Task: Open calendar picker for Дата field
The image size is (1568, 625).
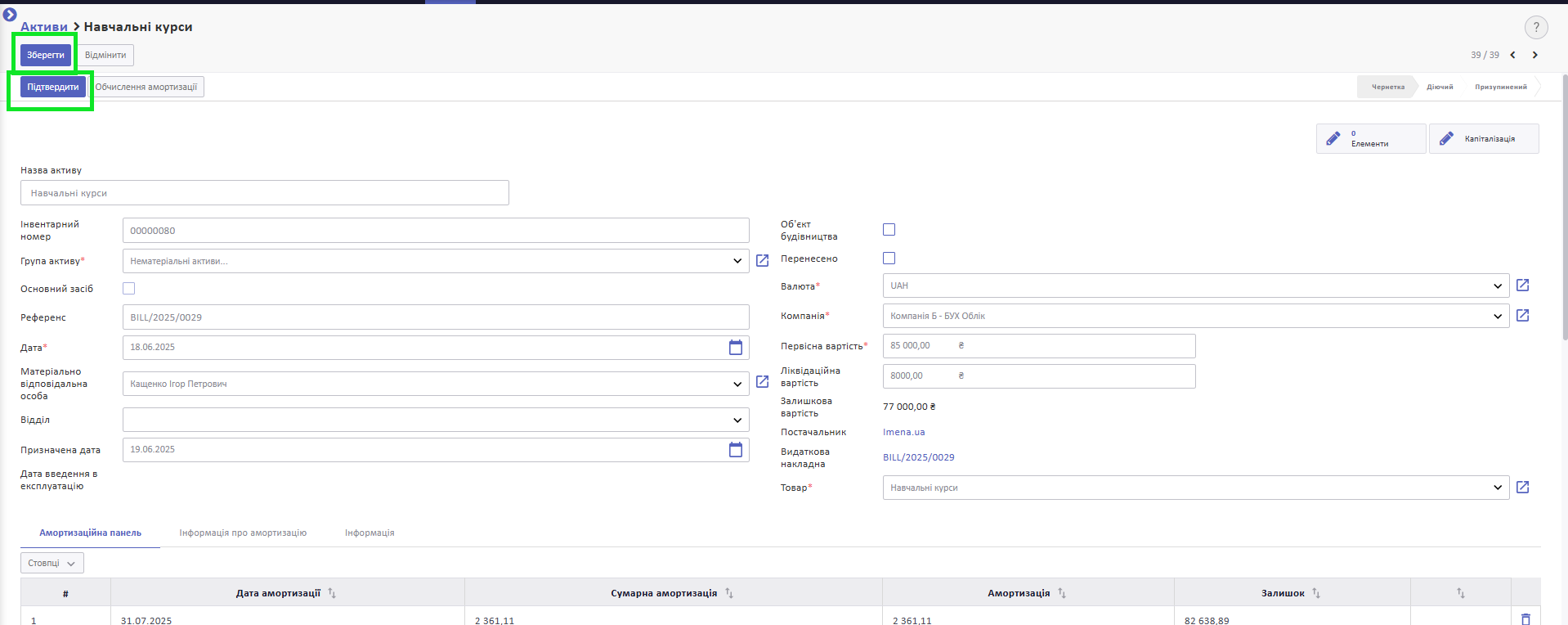Action: pos(736,347)
